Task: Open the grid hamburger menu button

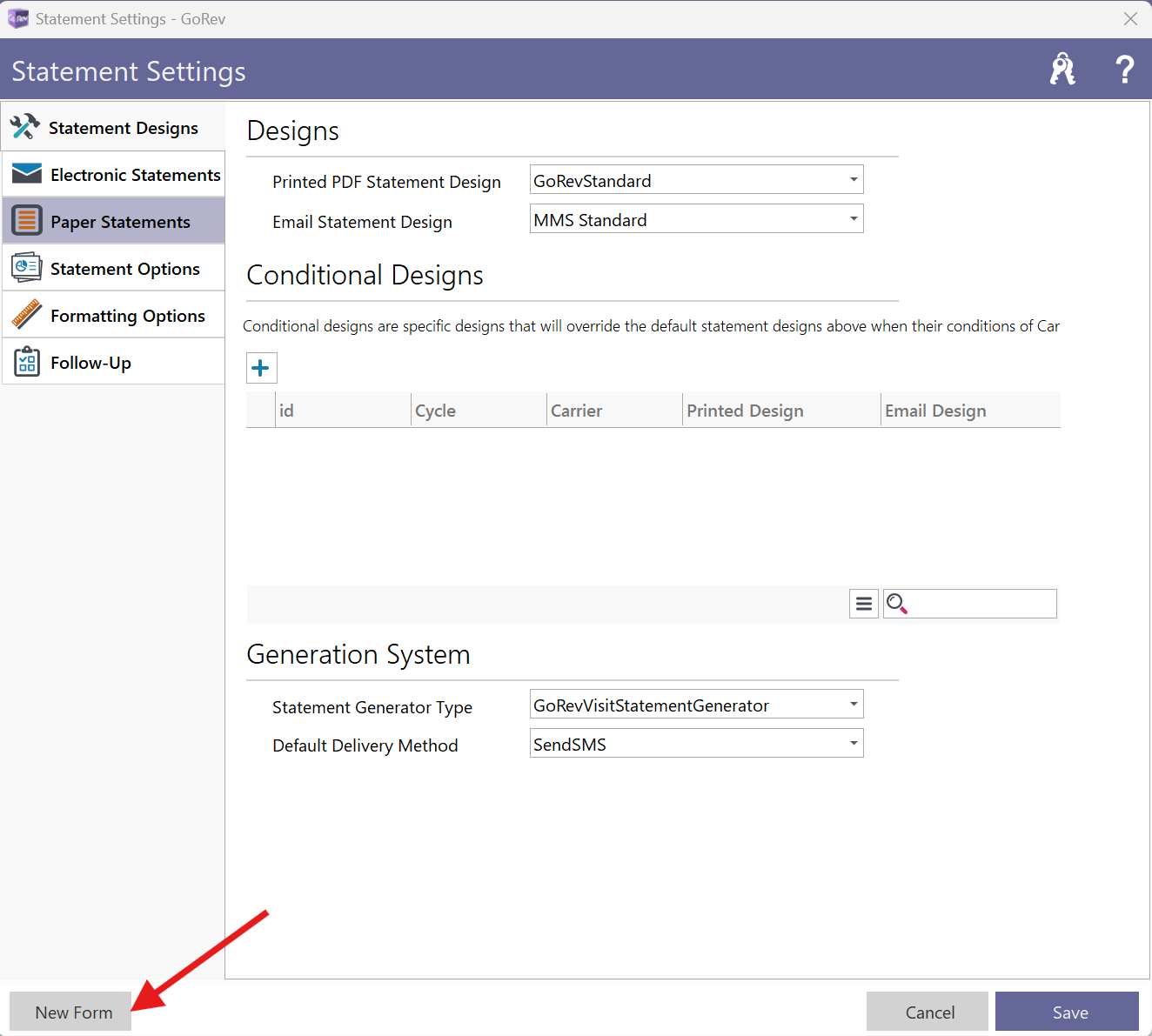Action: [863, 604]
